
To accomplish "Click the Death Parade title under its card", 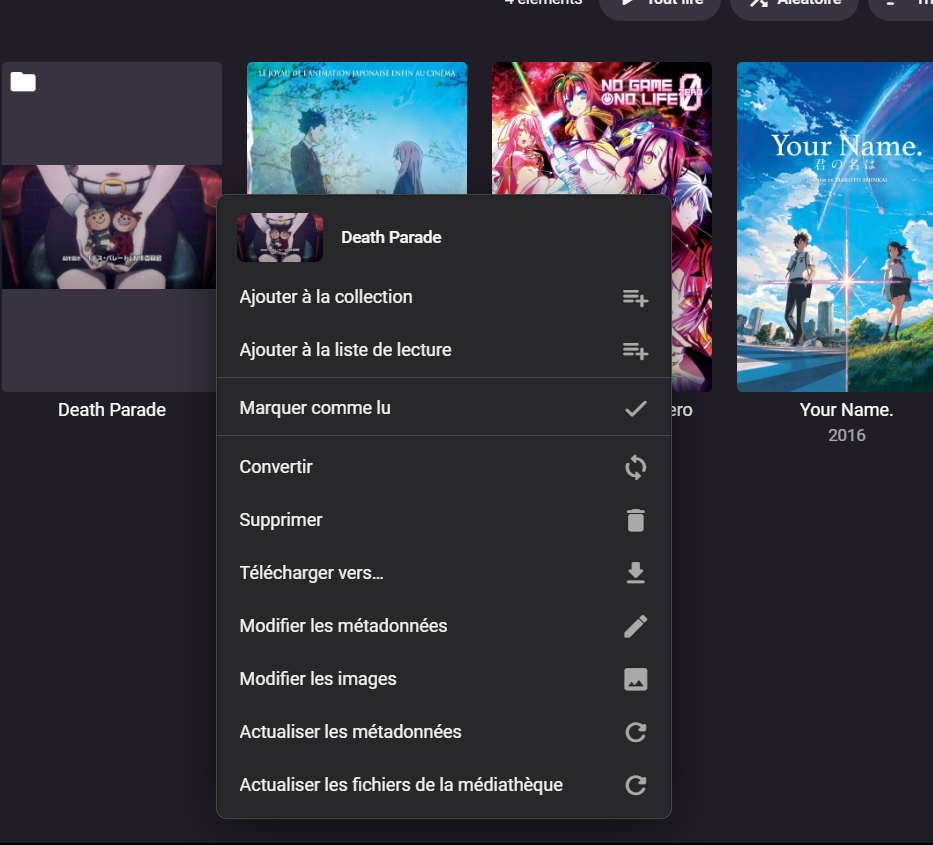I will (x=112, y=409).
